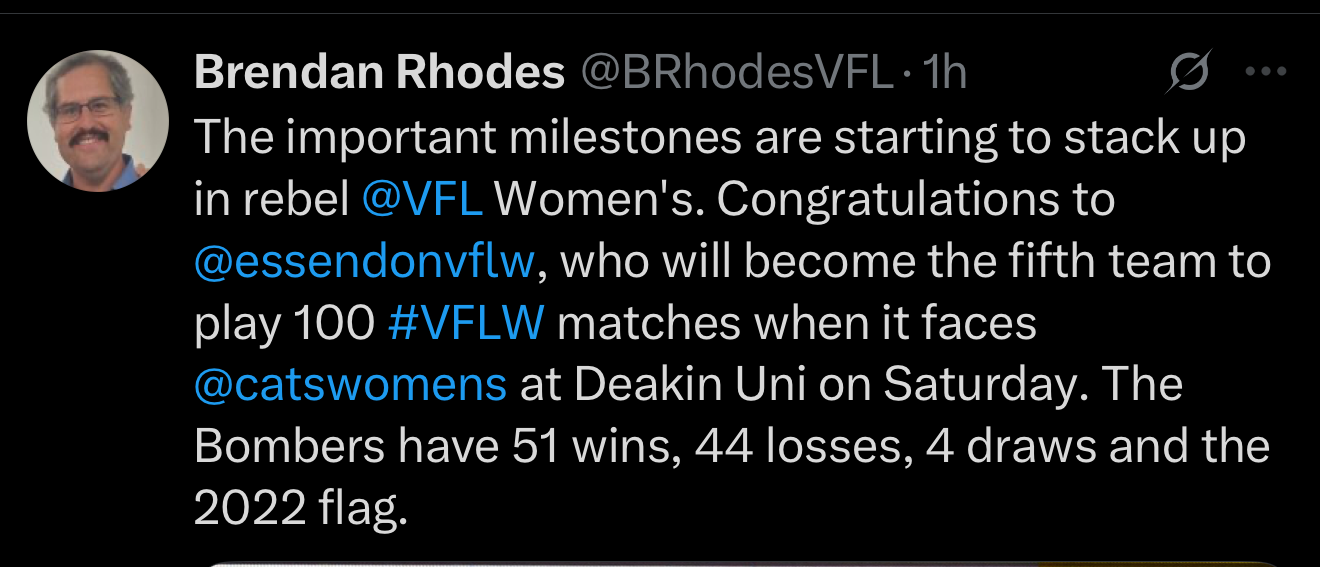
Task: Click the Grok explain-post slashed circle icon
Action: [1189, 73]
